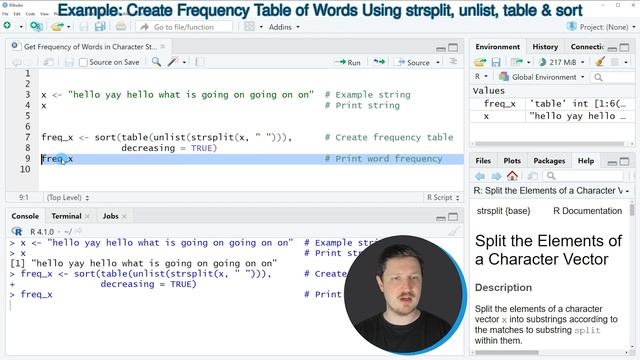640x360 pixels.
Task: Switch to the Plots tab
Action: (x=512, y=161)
